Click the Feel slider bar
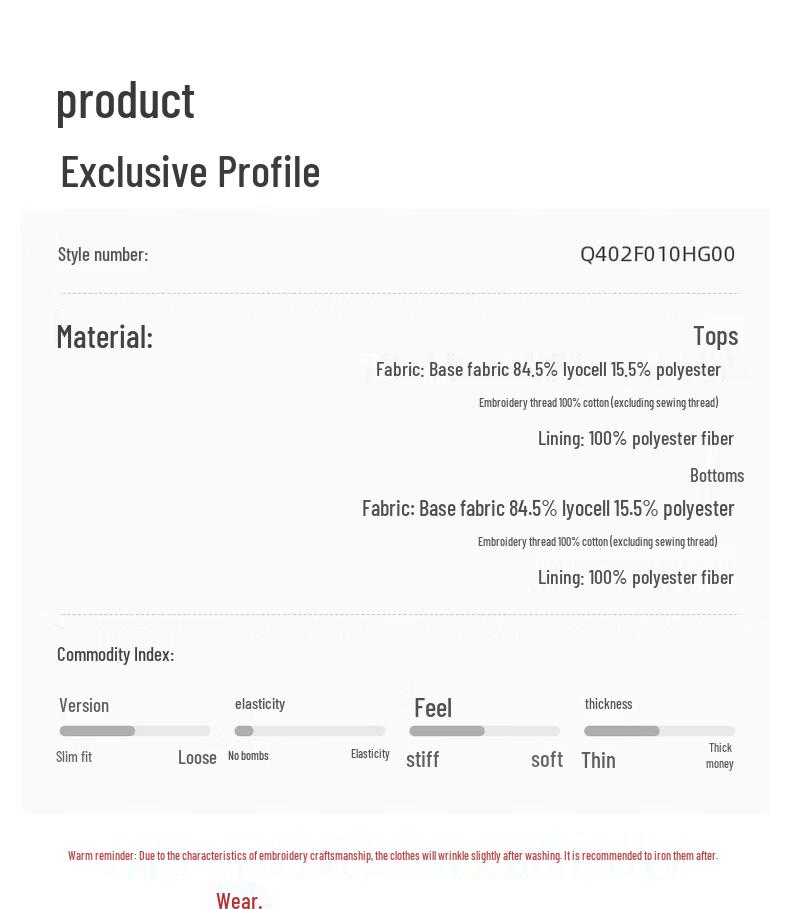This screenshot has width=790, height=909. point(484,731)
